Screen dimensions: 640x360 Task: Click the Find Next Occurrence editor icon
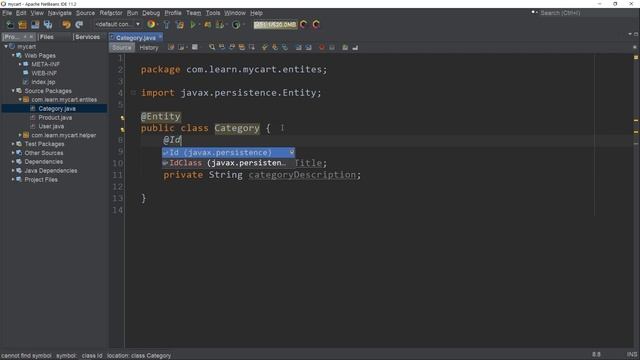[232, 47]
